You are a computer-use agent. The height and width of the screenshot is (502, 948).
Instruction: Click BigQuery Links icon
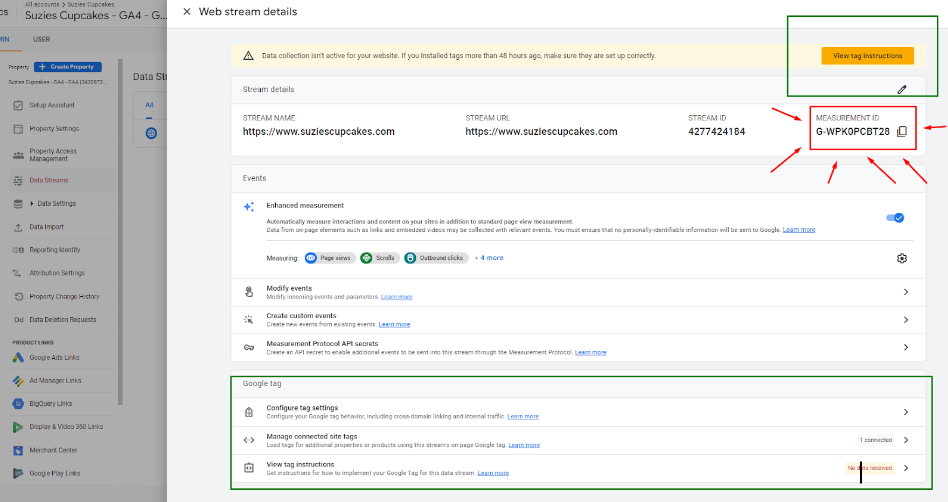(x=18, y=403)
